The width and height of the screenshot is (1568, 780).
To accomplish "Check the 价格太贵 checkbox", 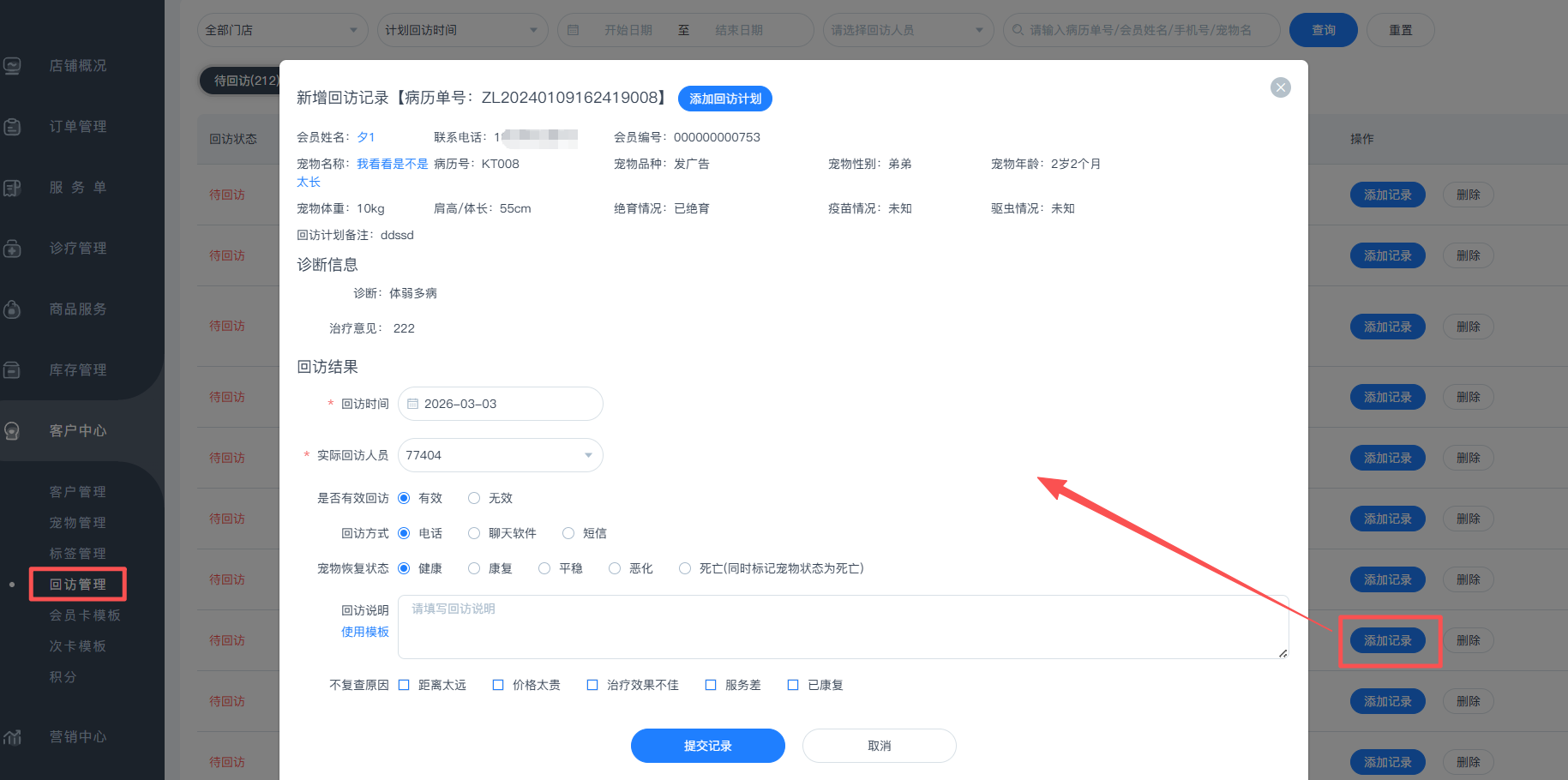I will tap(498, 685).
